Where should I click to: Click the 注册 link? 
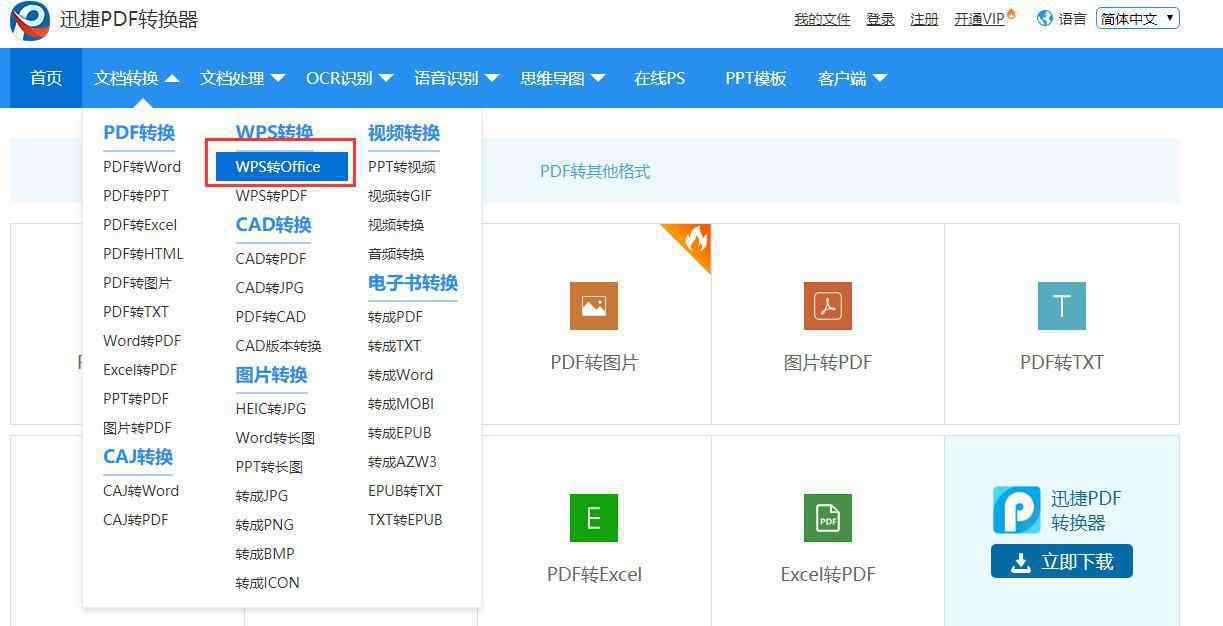(924, 19)
